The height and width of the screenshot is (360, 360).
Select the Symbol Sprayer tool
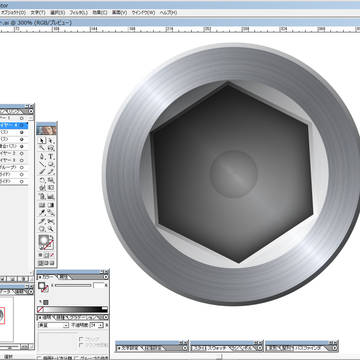tap(42, 196)
